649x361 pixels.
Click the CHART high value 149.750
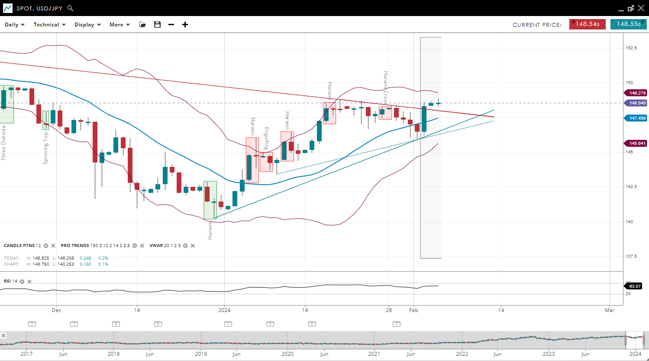40,264
